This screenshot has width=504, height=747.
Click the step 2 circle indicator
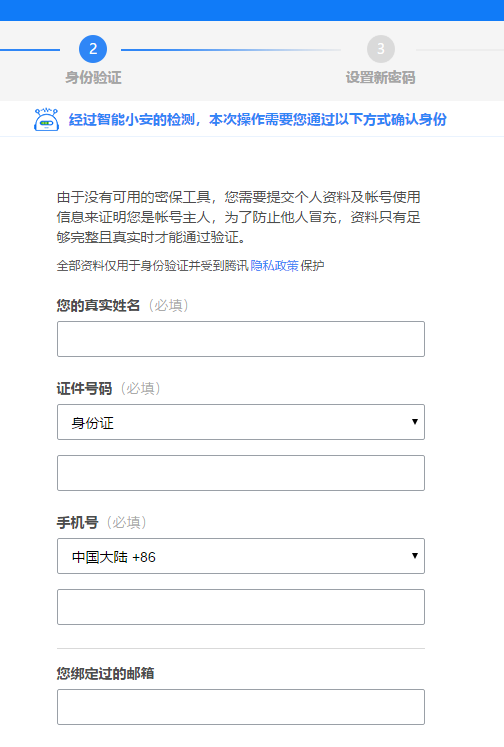tap(93, 49)
